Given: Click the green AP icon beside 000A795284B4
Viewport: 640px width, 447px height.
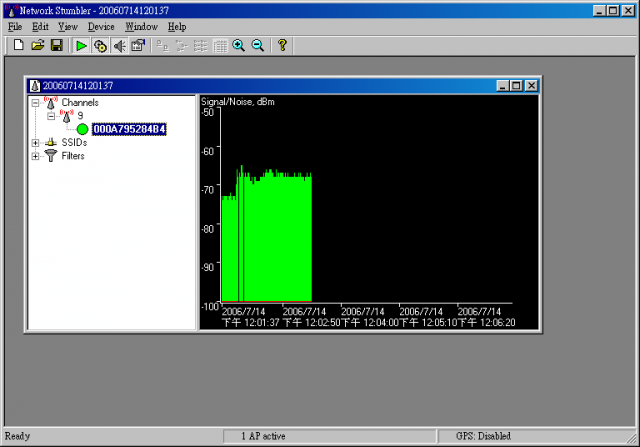Looking at the screenshot, I should [82, 129].
